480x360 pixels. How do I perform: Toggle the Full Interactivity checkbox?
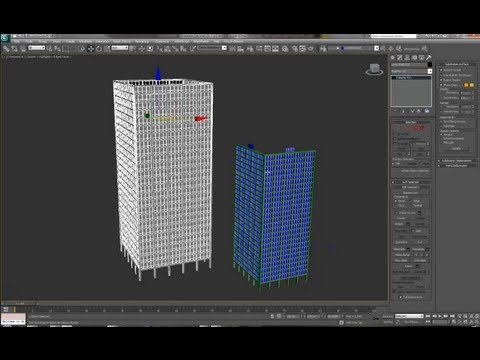coord(400,297)
